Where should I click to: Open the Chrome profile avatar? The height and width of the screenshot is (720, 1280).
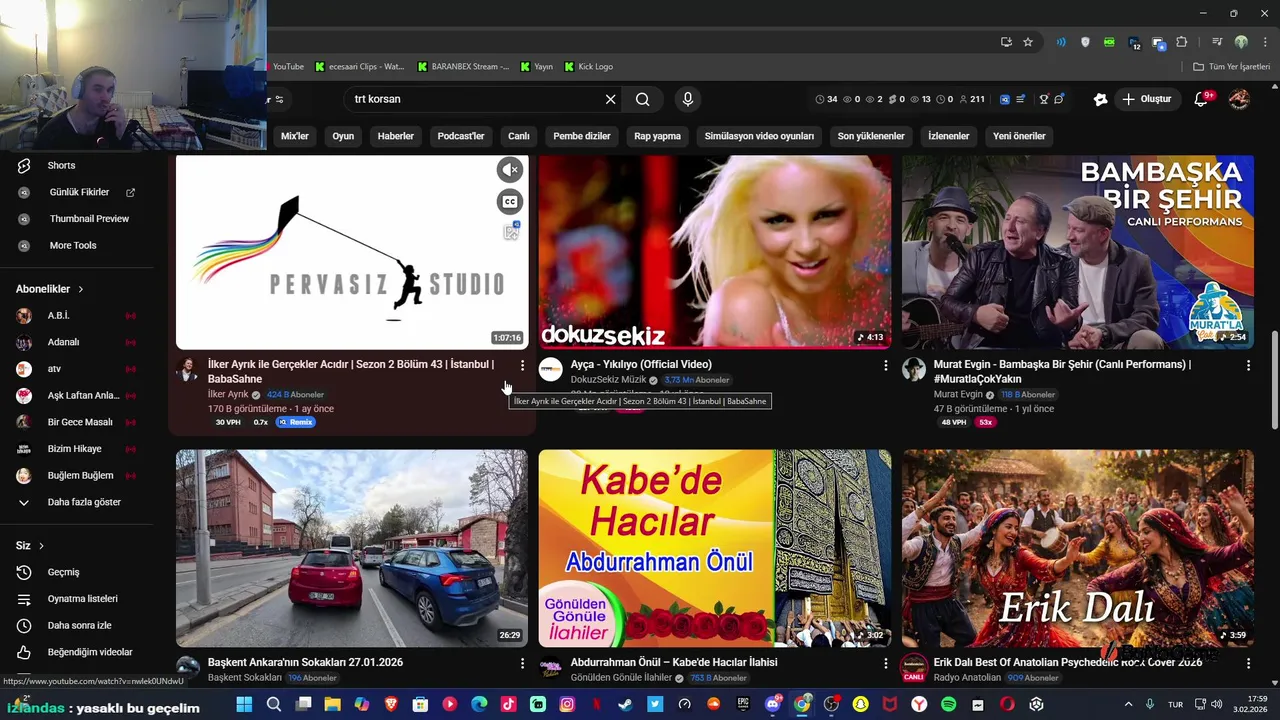pyautogui.click(x=1241, y=42)
